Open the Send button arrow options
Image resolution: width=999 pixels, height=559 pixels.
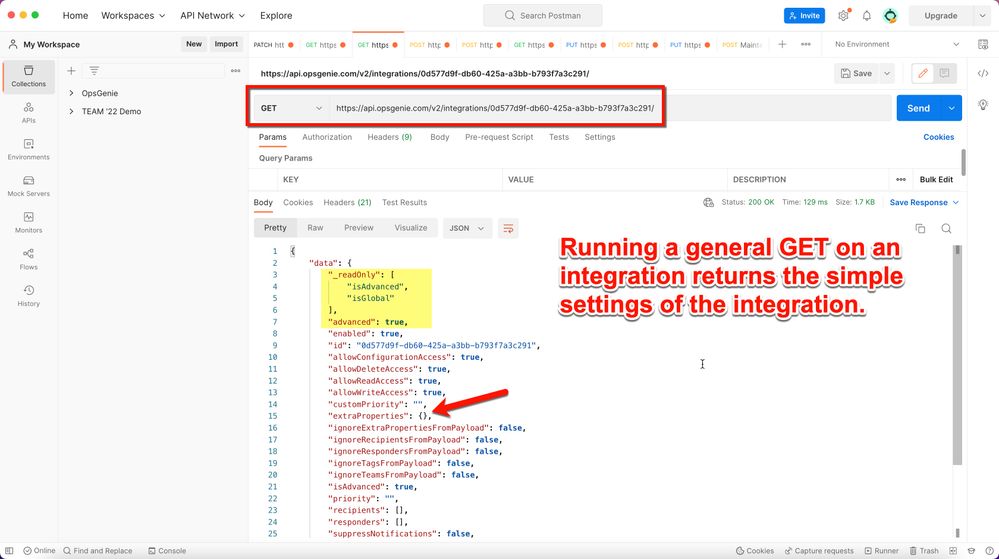pos(951,108)
